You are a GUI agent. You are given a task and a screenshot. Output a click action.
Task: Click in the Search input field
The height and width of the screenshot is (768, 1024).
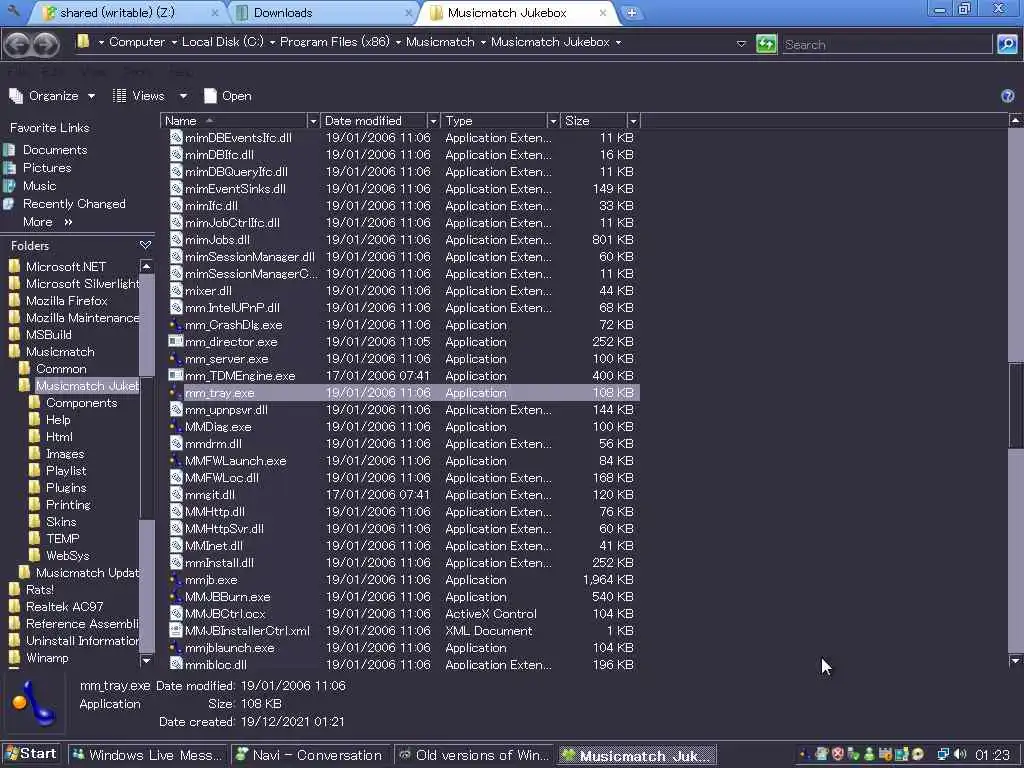[886, 44]
